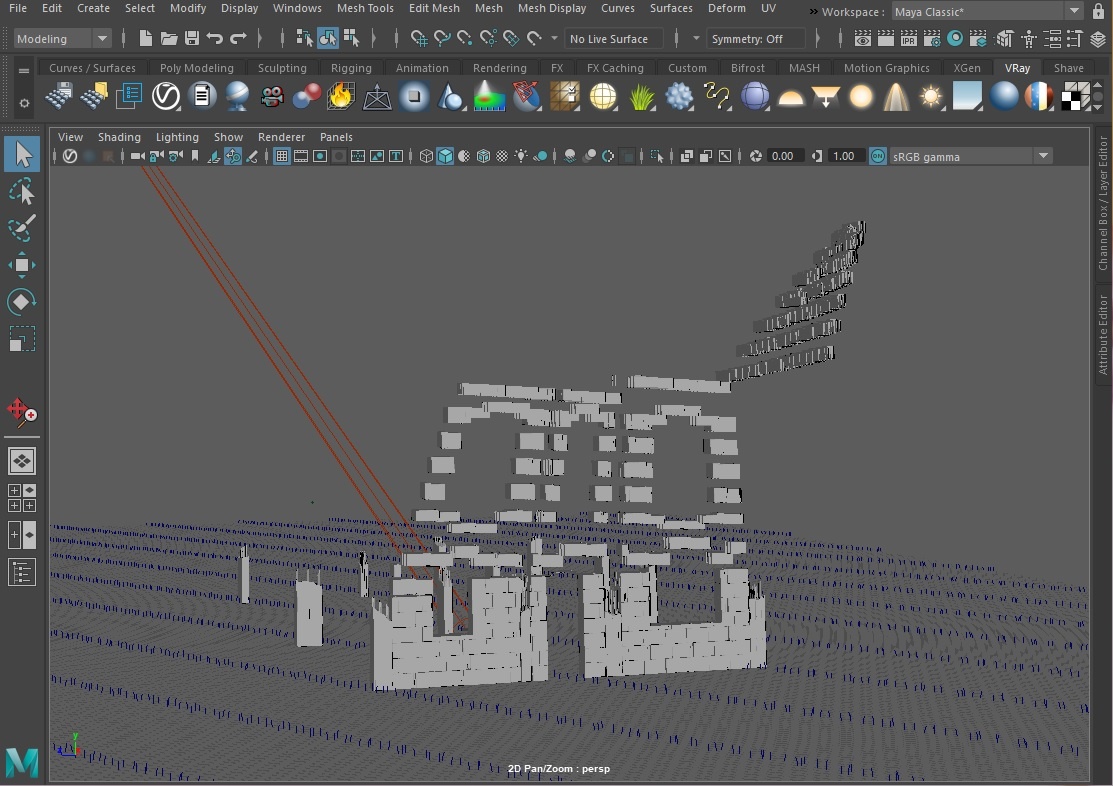
Task: Open shelf settings gear menu
Action: click(24, 104)
